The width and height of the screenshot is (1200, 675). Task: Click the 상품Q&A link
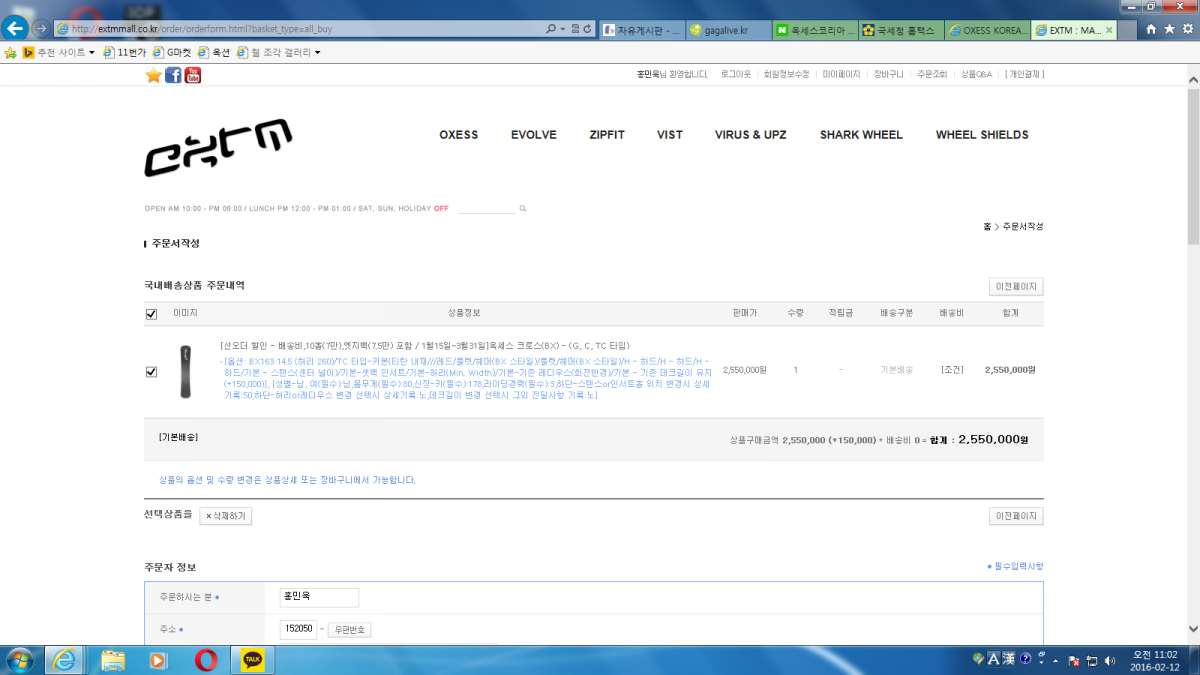pos(976,74)
